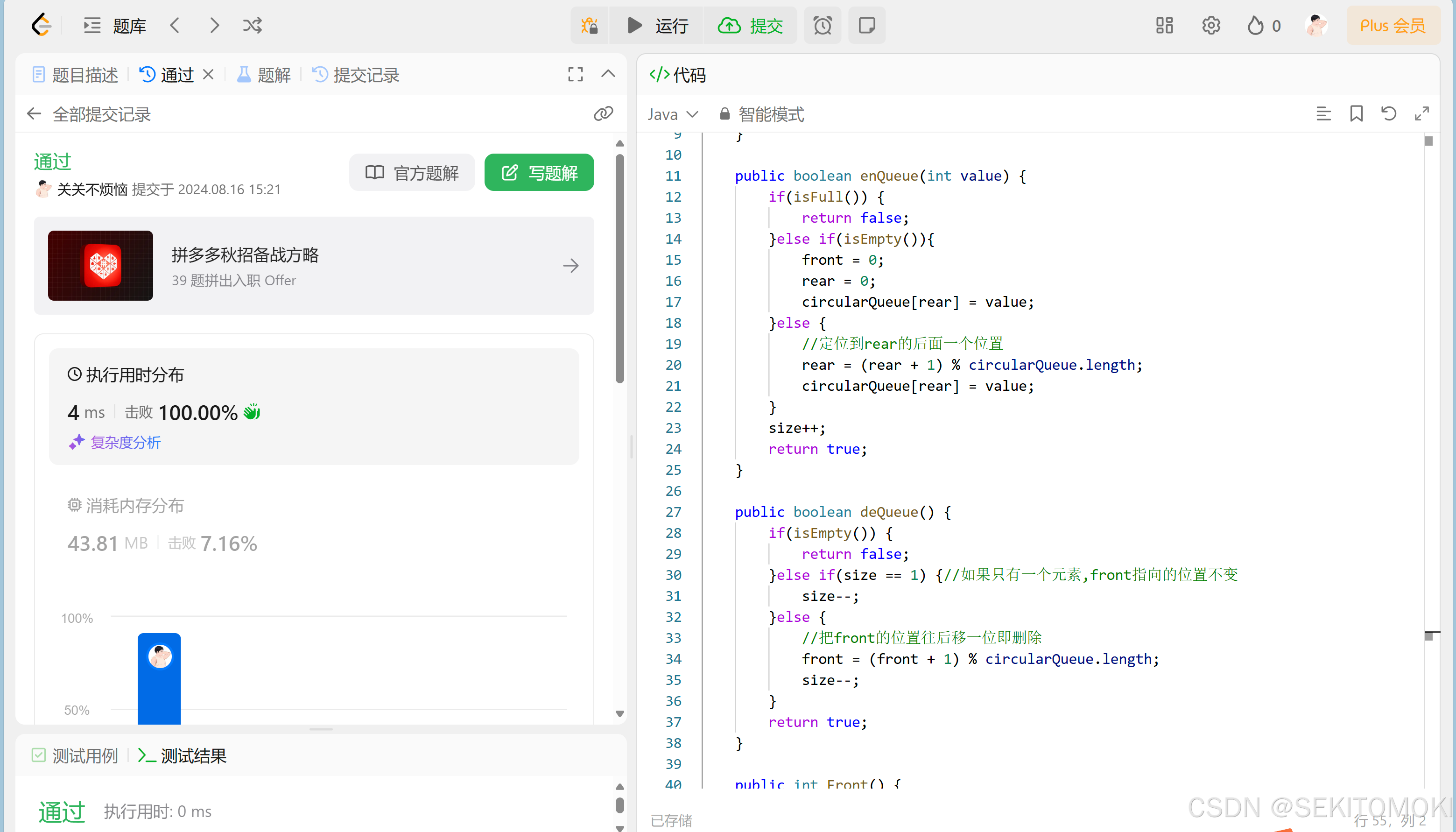Open the layout grid icon
The image size is (1456, 832).
point(1164,25)
